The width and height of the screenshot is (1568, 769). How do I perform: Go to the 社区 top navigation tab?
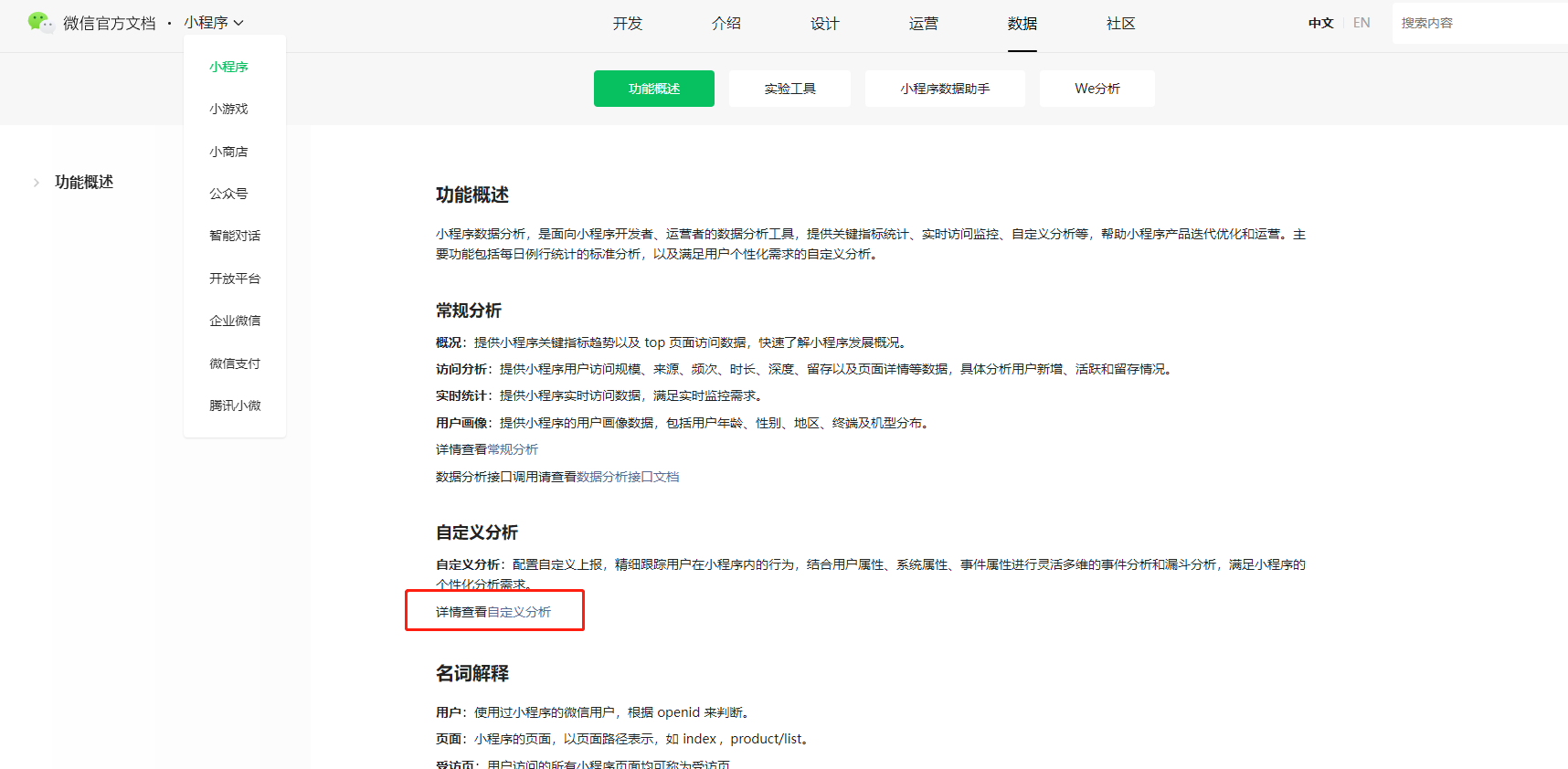(x=1121, y=24)
